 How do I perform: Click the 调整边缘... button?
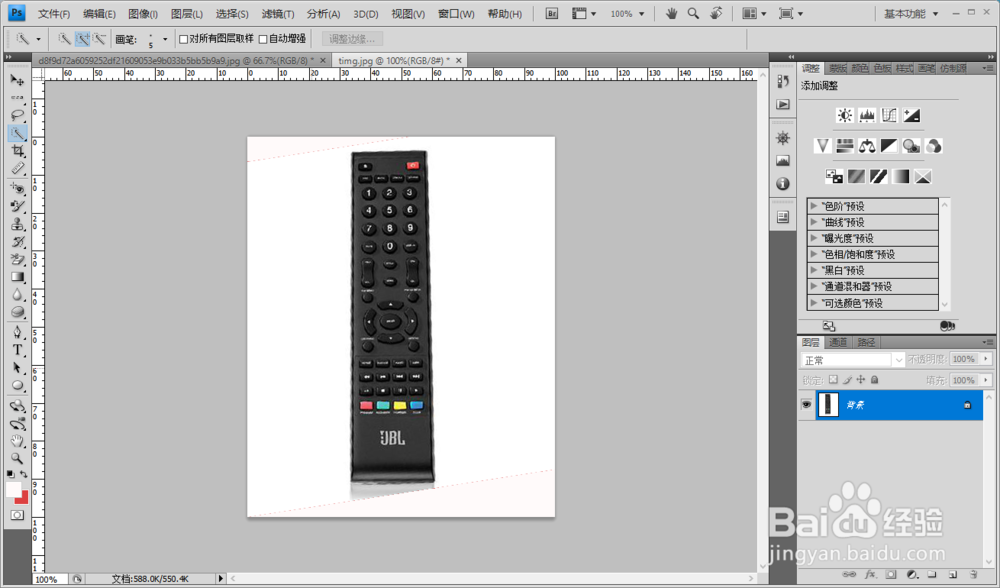point(352,39)
